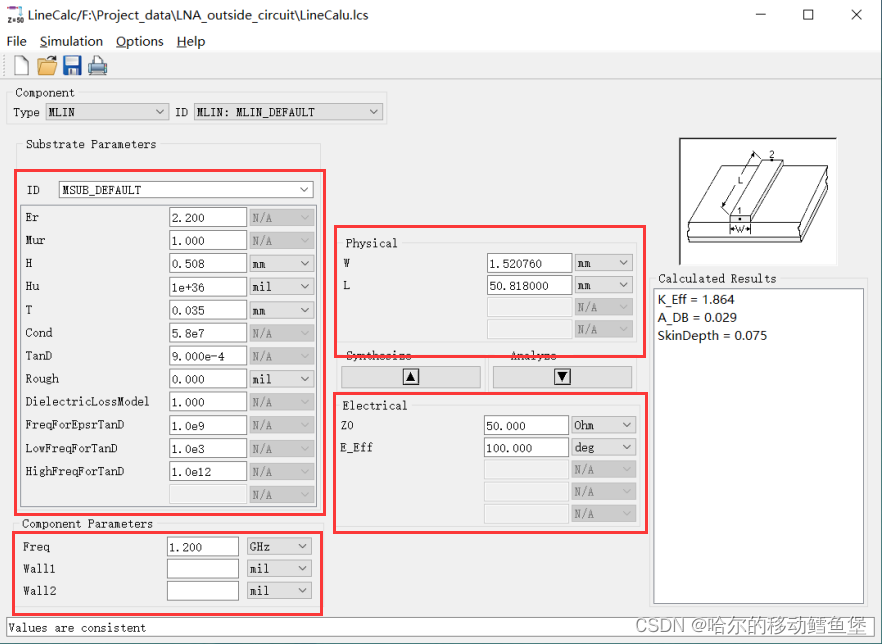Change the H unit dropdown (mm)
The height and width of the screenshot is (644, 882).
click(x=281, y=264)
